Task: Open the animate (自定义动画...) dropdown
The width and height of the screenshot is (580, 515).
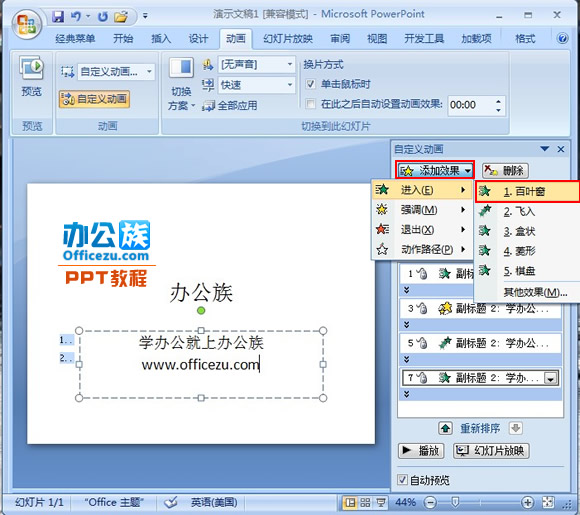Action: click(x=149, y=71)
